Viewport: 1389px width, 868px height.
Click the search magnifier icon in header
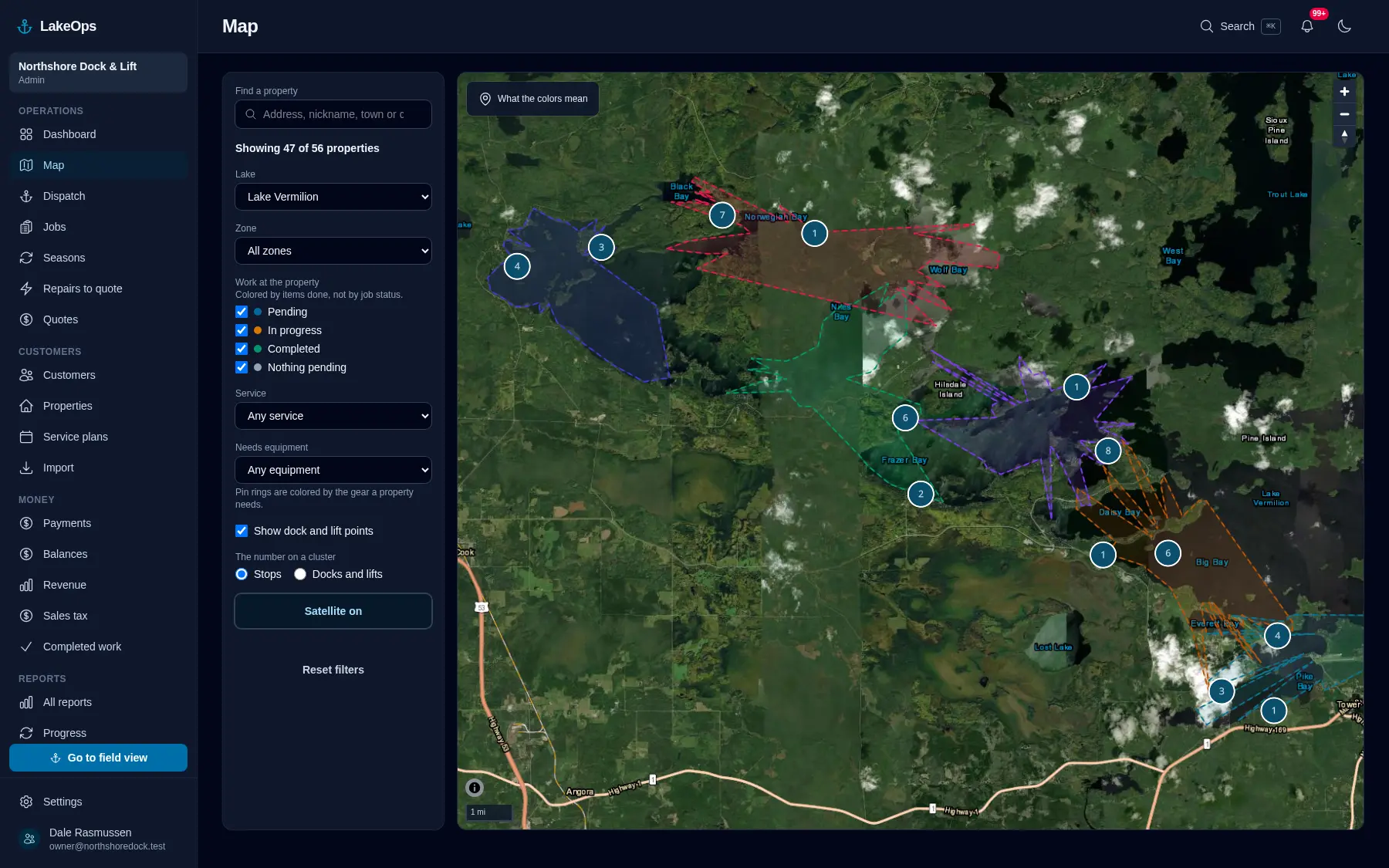tap(1207, 26)
